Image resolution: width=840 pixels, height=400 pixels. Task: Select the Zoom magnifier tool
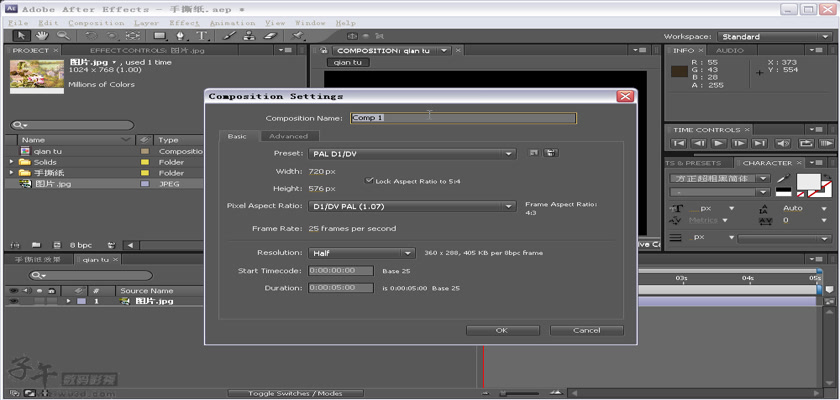63,36
